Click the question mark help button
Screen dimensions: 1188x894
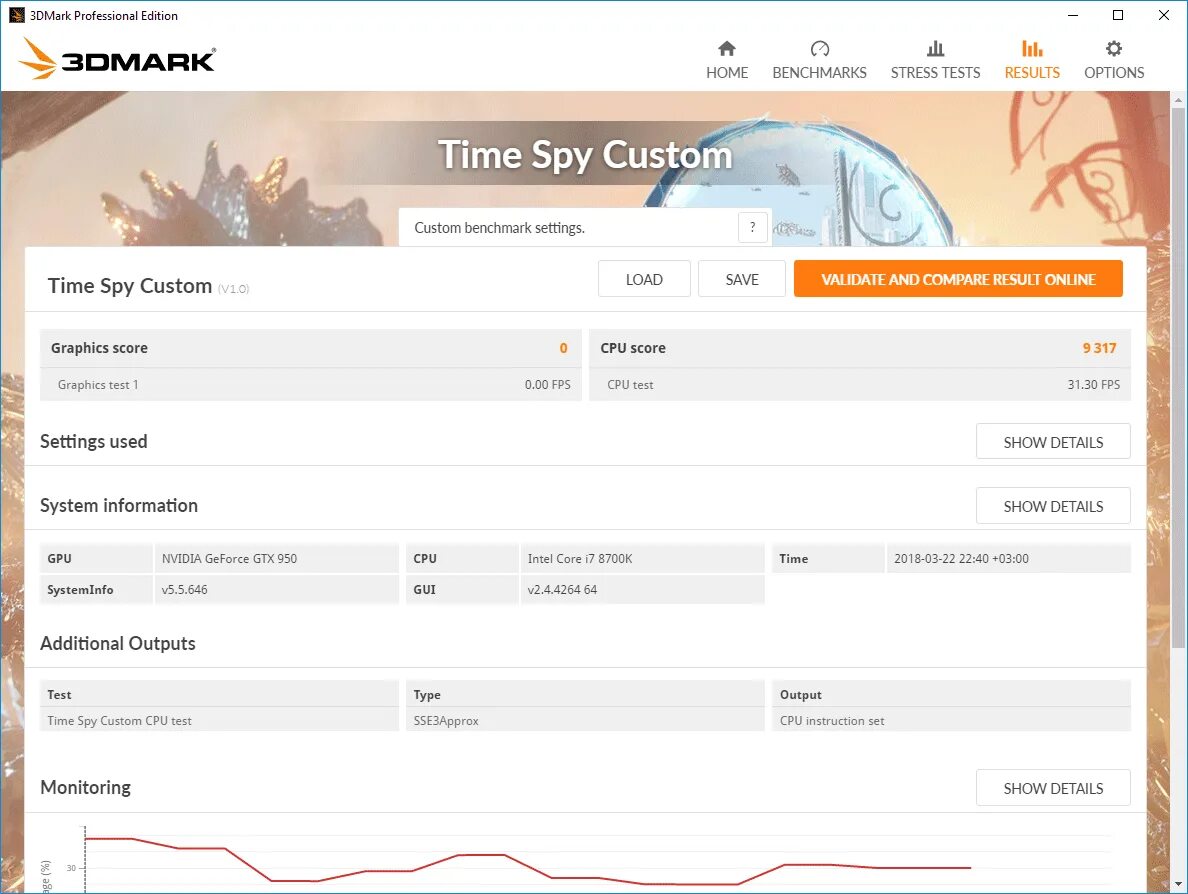[752, 227]
